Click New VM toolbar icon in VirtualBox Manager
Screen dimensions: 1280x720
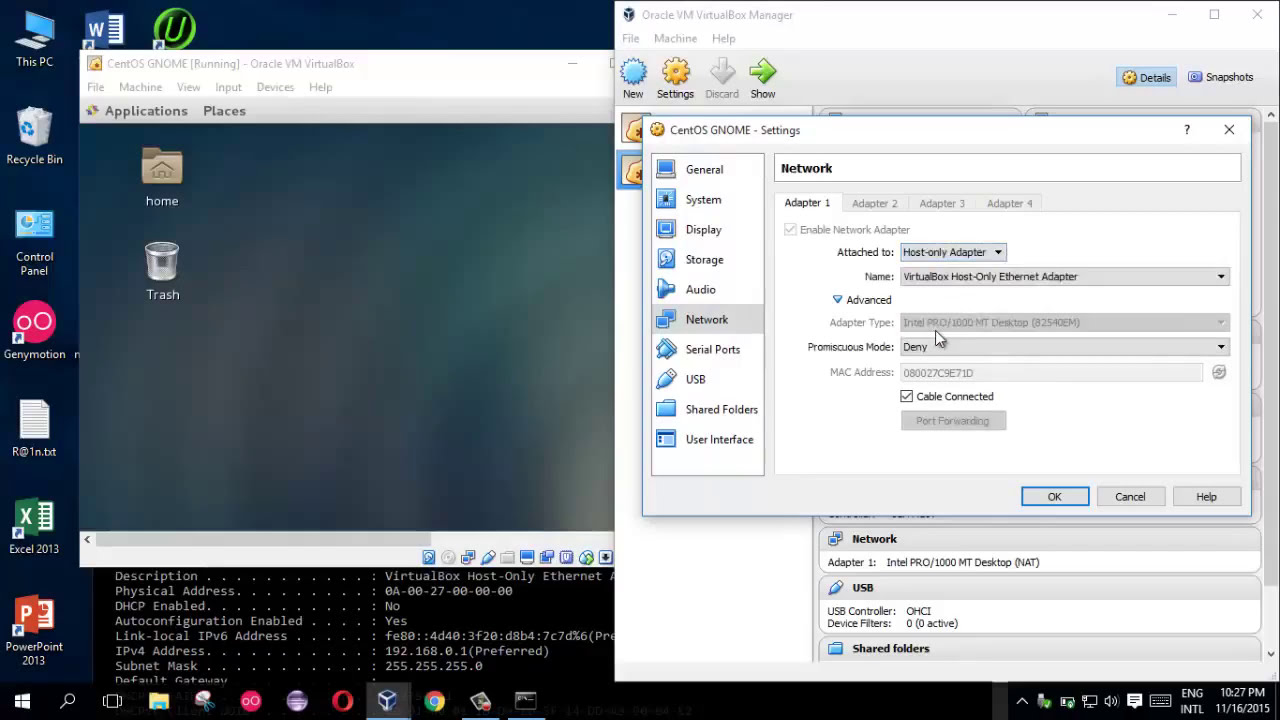pos(633,79)
